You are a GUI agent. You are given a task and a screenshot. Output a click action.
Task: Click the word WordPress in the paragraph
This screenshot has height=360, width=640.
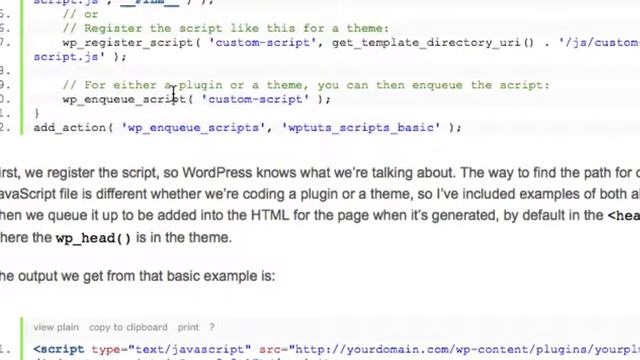click(217, 173)
